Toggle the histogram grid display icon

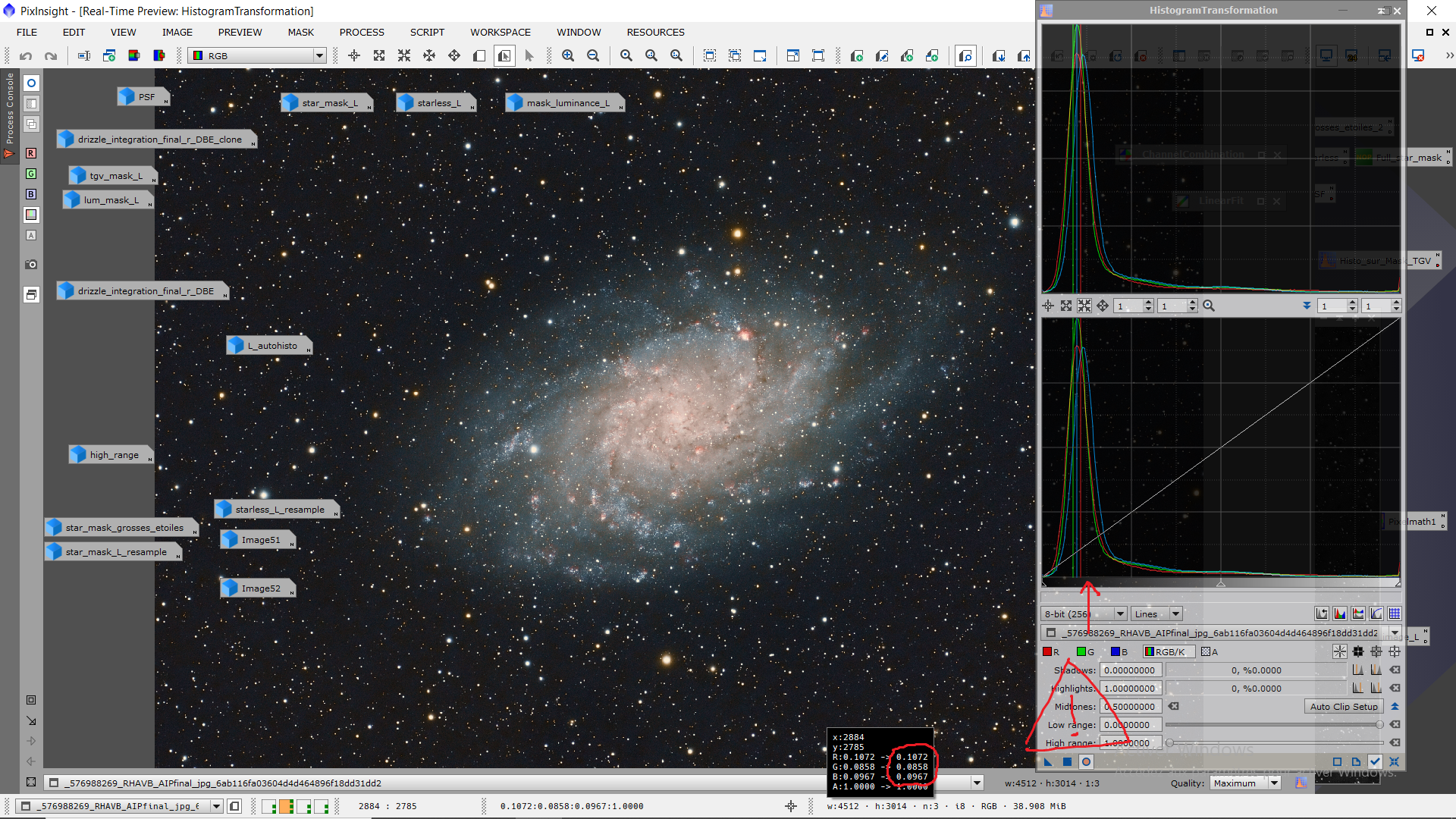pos(1394,613)
